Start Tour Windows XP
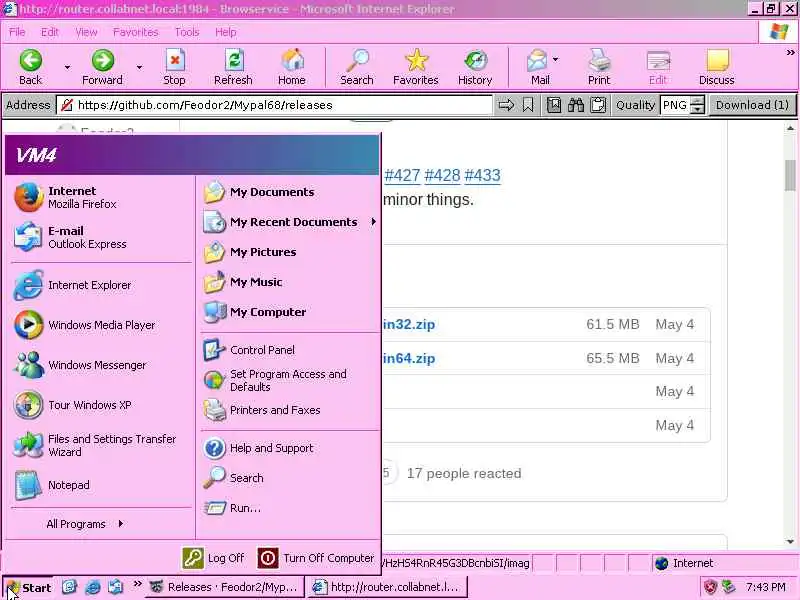The height and width of the screenshot is (600, 800). tap(101, 405)
